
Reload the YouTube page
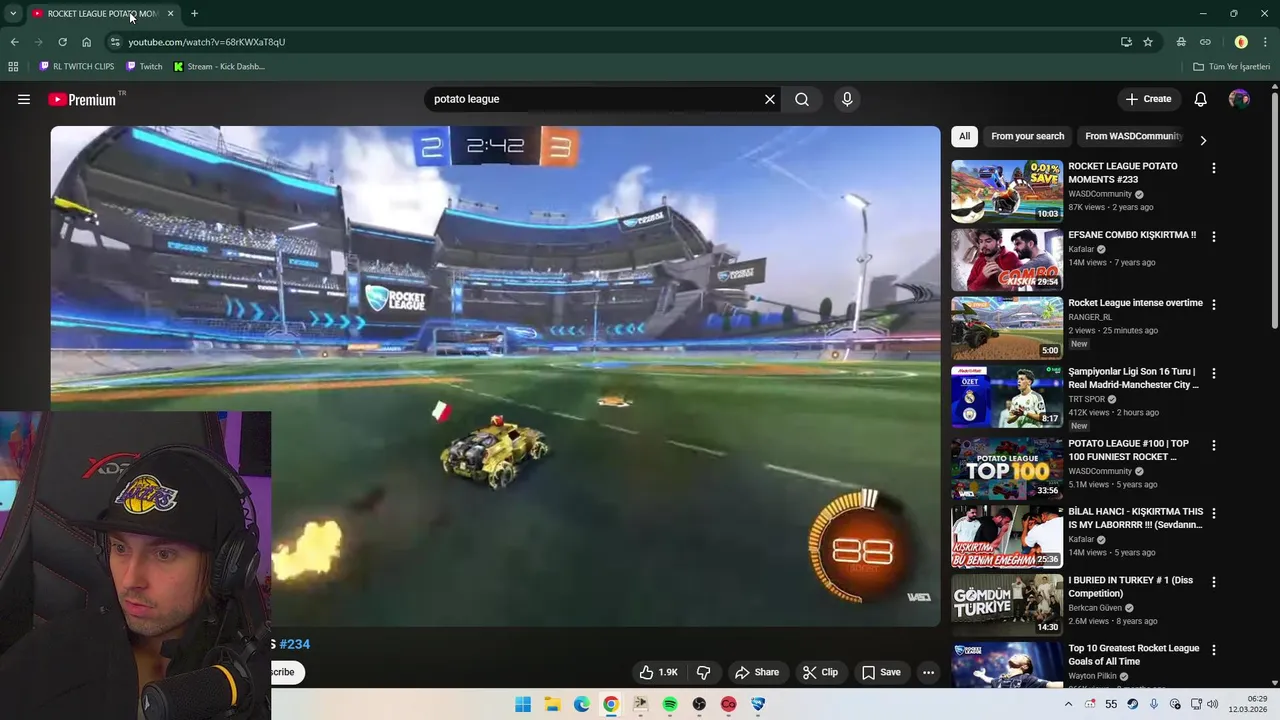pos(62,42)
